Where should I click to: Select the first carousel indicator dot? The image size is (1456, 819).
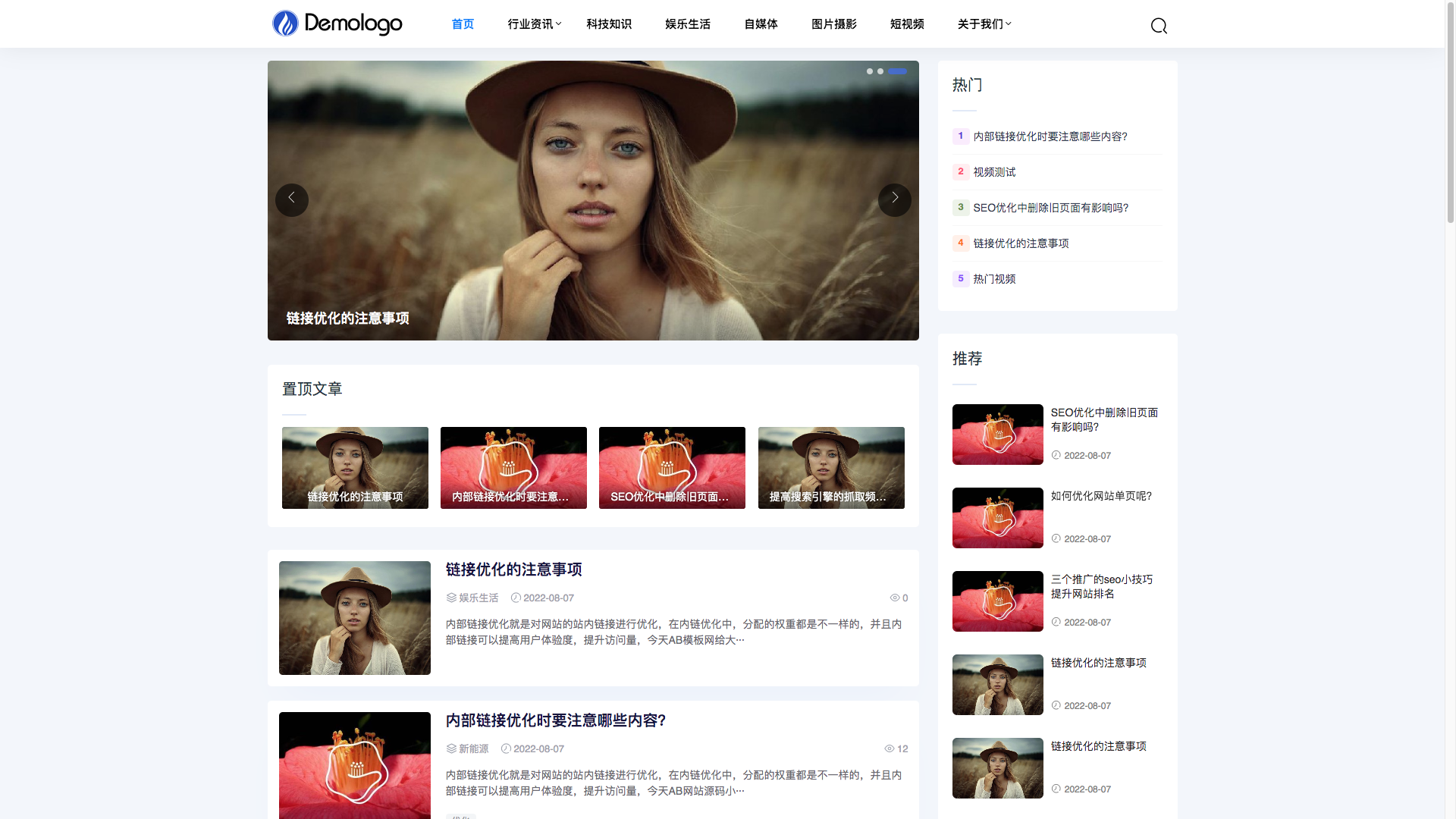(870, 71)
